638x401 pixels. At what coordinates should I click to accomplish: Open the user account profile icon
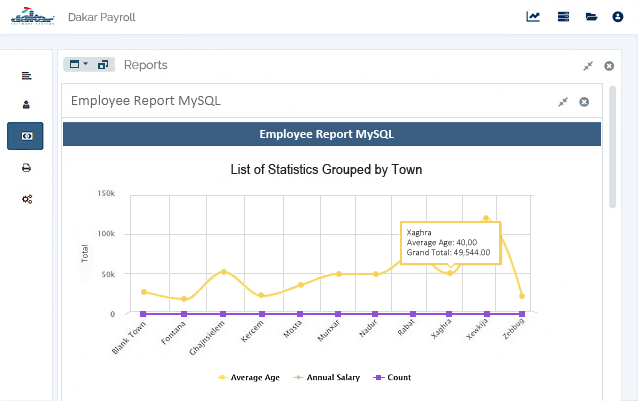[x=618, y=17]
